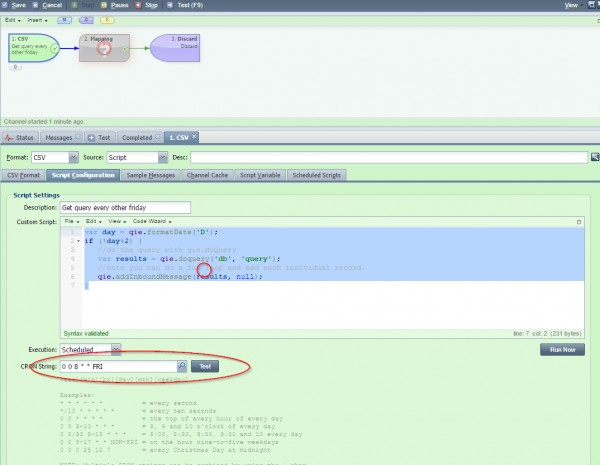
Task: Click the greyed-out Start toolbar button
Action: pyautogui.click(x=83, y=5)
